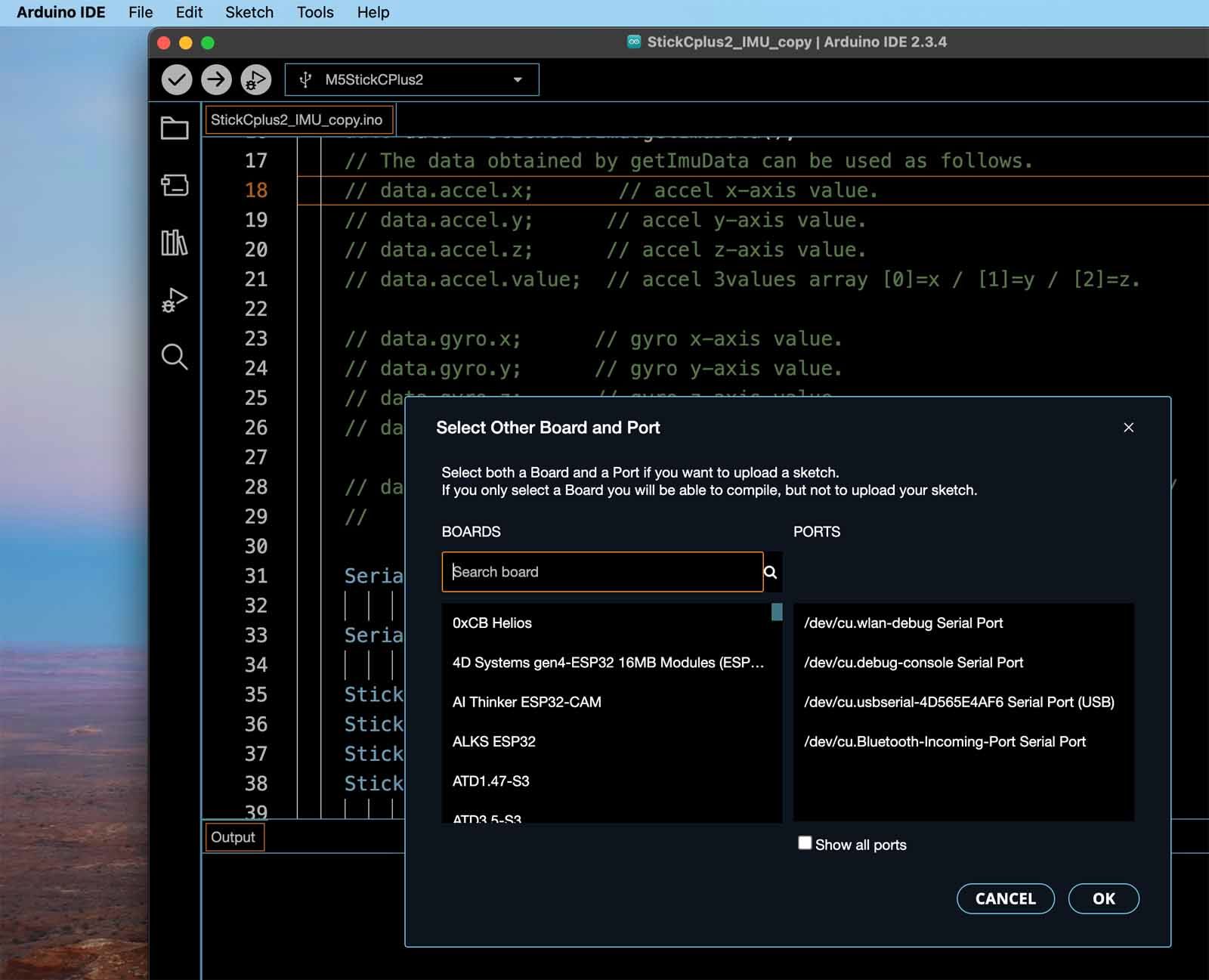Viewport: 1209px width, 980px height.
Task: Click the USB icon in the board selector
Action: [305, 79]
